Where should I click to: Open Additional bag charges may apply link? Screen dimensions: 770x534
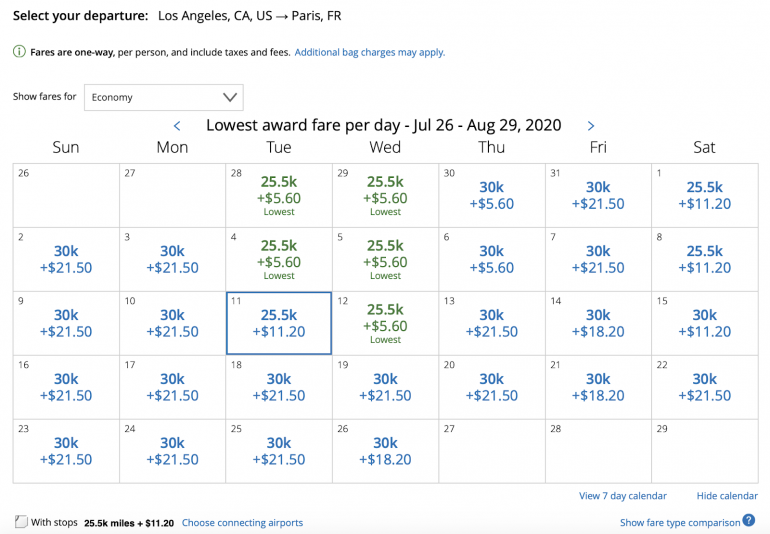370,52
